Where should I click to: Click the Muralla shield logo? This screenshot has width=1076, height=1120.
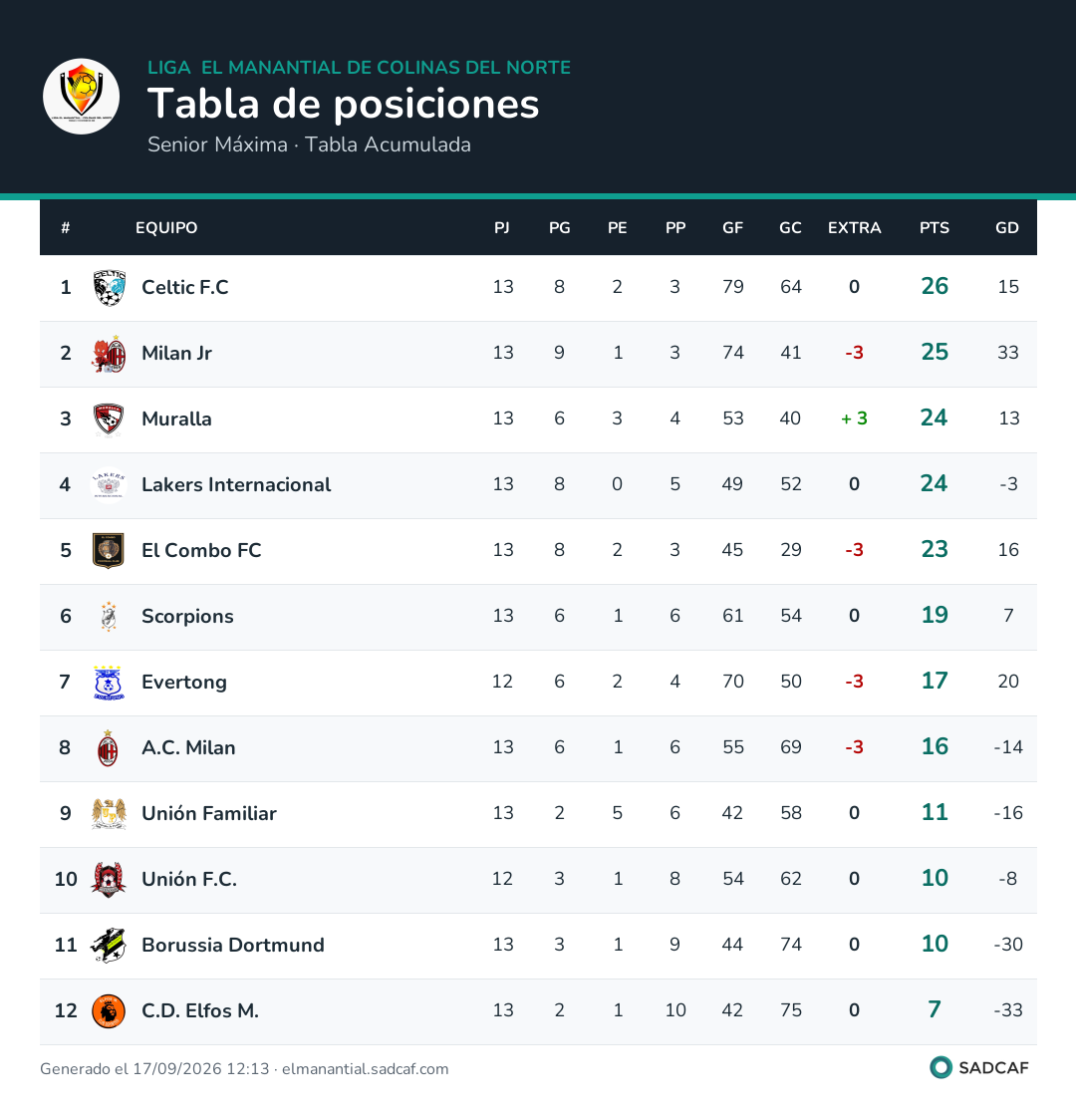coord(109,419)
